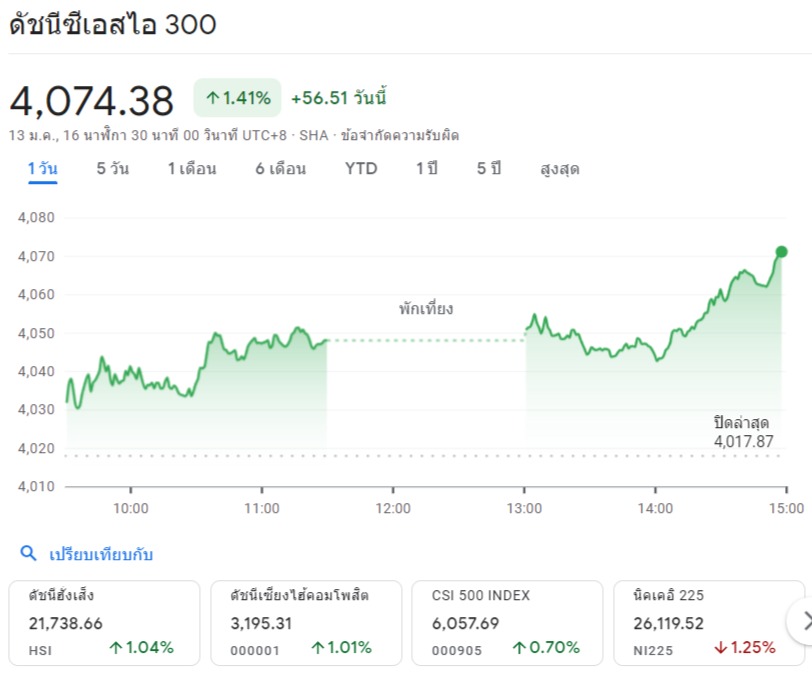The width and height of the screenshot is (812, 674).
Task: Switch to the 5 ปี tab
Action: click(488, 169)
